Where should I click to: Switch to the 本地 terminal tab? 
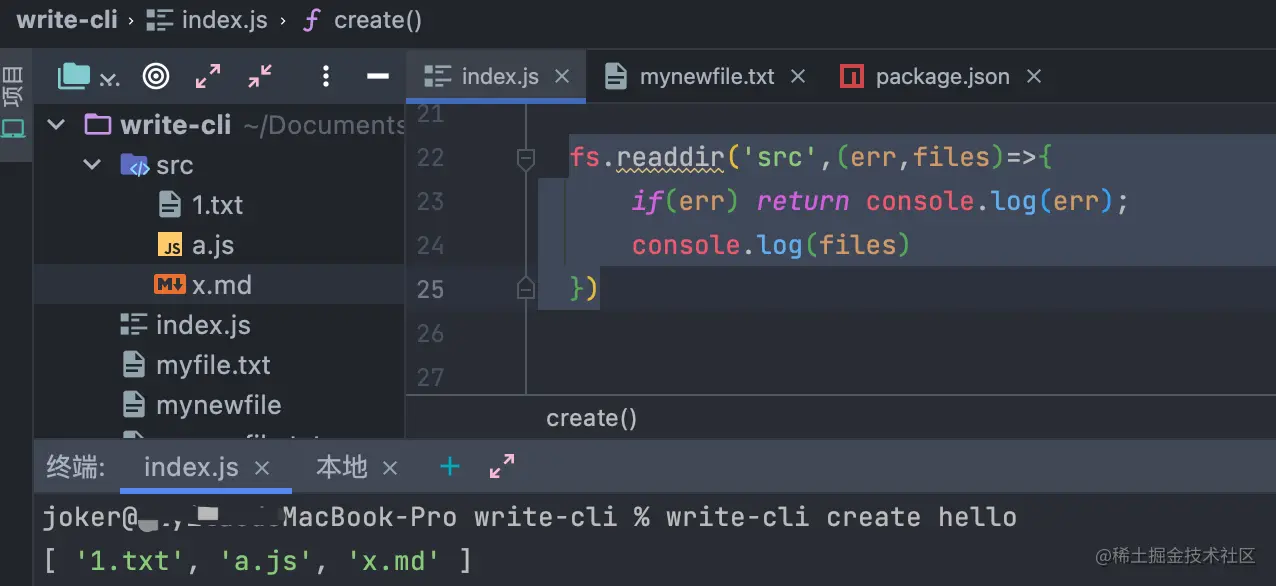pos(342,467)
